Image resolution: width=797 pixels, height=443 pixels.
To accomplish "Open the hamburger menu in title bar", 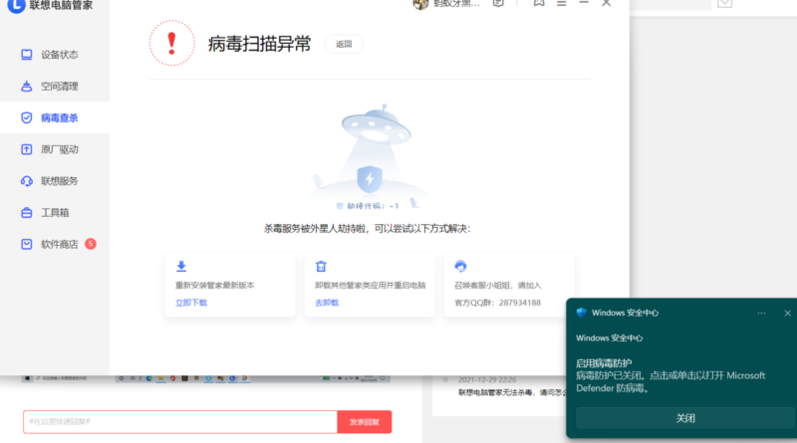I will pyautogui.click(x=562, y=3).
